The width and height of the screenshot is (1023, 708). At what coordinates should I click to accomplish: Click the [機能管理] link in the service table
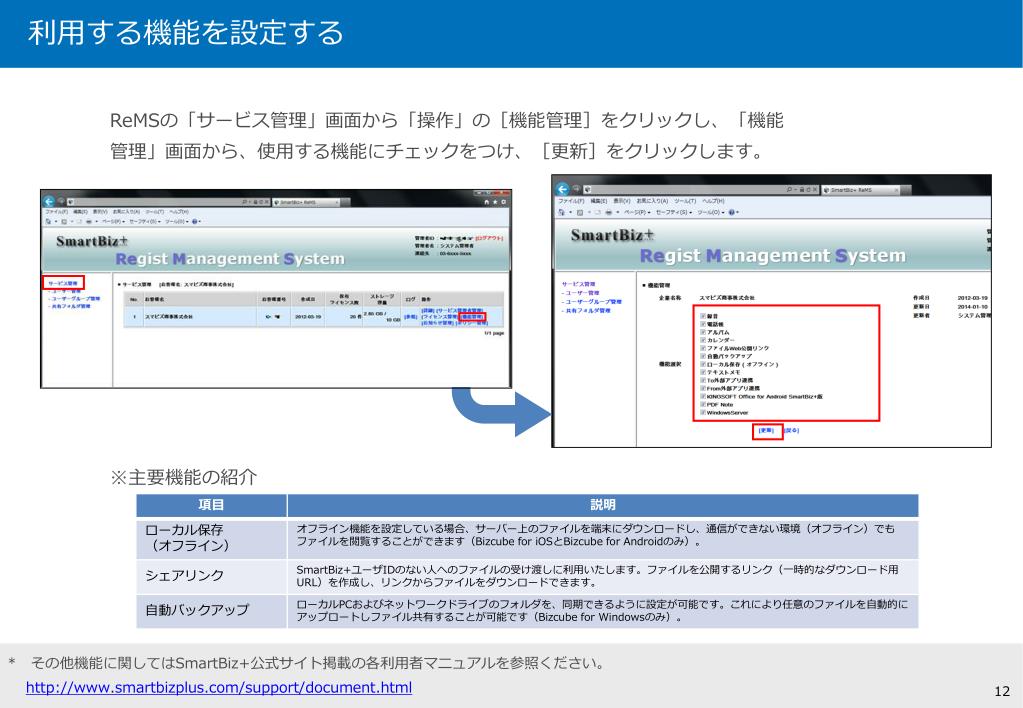click(x=472, y=317)
